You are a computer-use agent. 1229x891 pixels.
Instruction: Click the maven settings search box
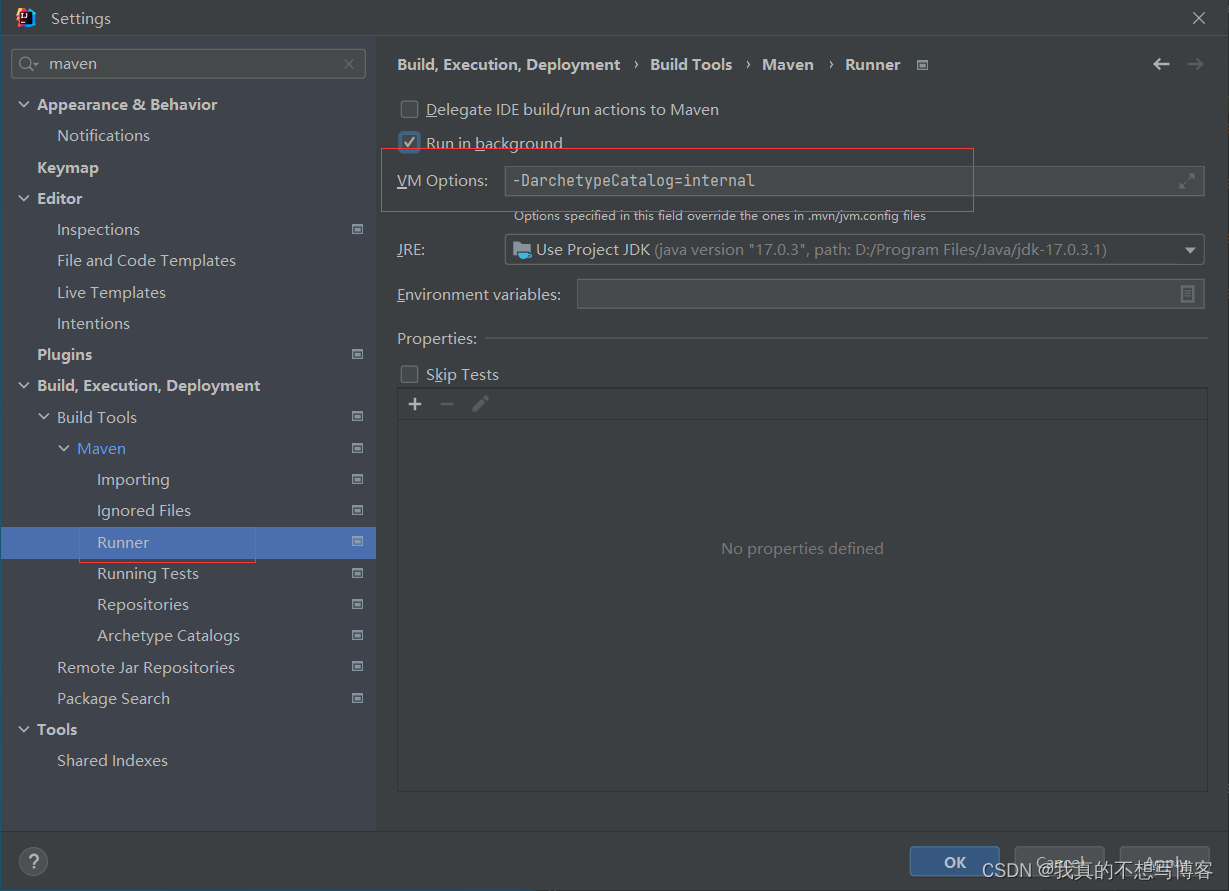pyautogui.click(x=188, y=64)
